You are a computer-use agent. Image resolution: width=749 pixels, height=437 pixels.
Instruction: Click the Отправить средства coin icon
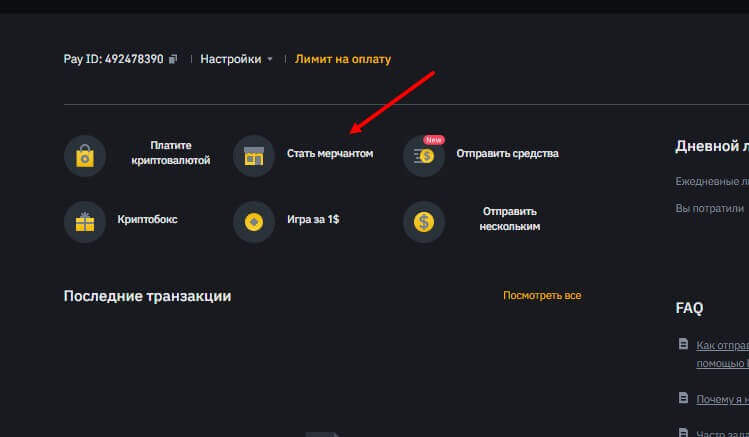(424, 155)
